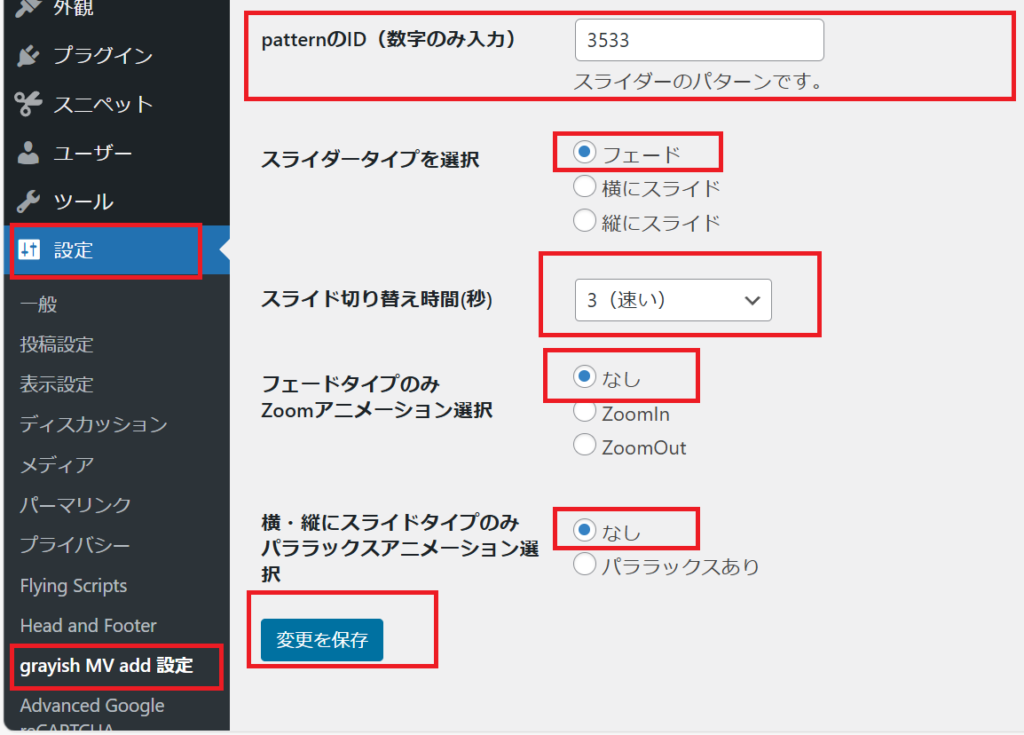The image size is (1024, 735).
Task: Click the Users (ユーザー) person icon
Action: [27, 153]
